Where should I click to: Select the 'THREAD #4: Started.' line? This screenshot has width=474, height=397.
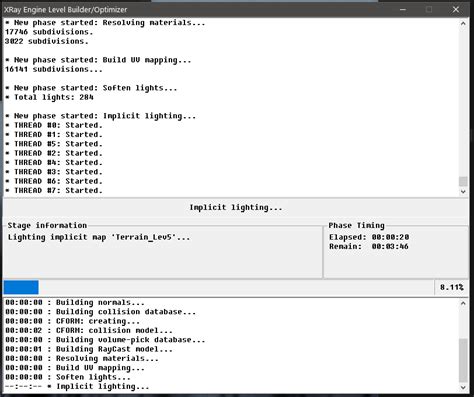pyautogui.click(x=54, y=163)
